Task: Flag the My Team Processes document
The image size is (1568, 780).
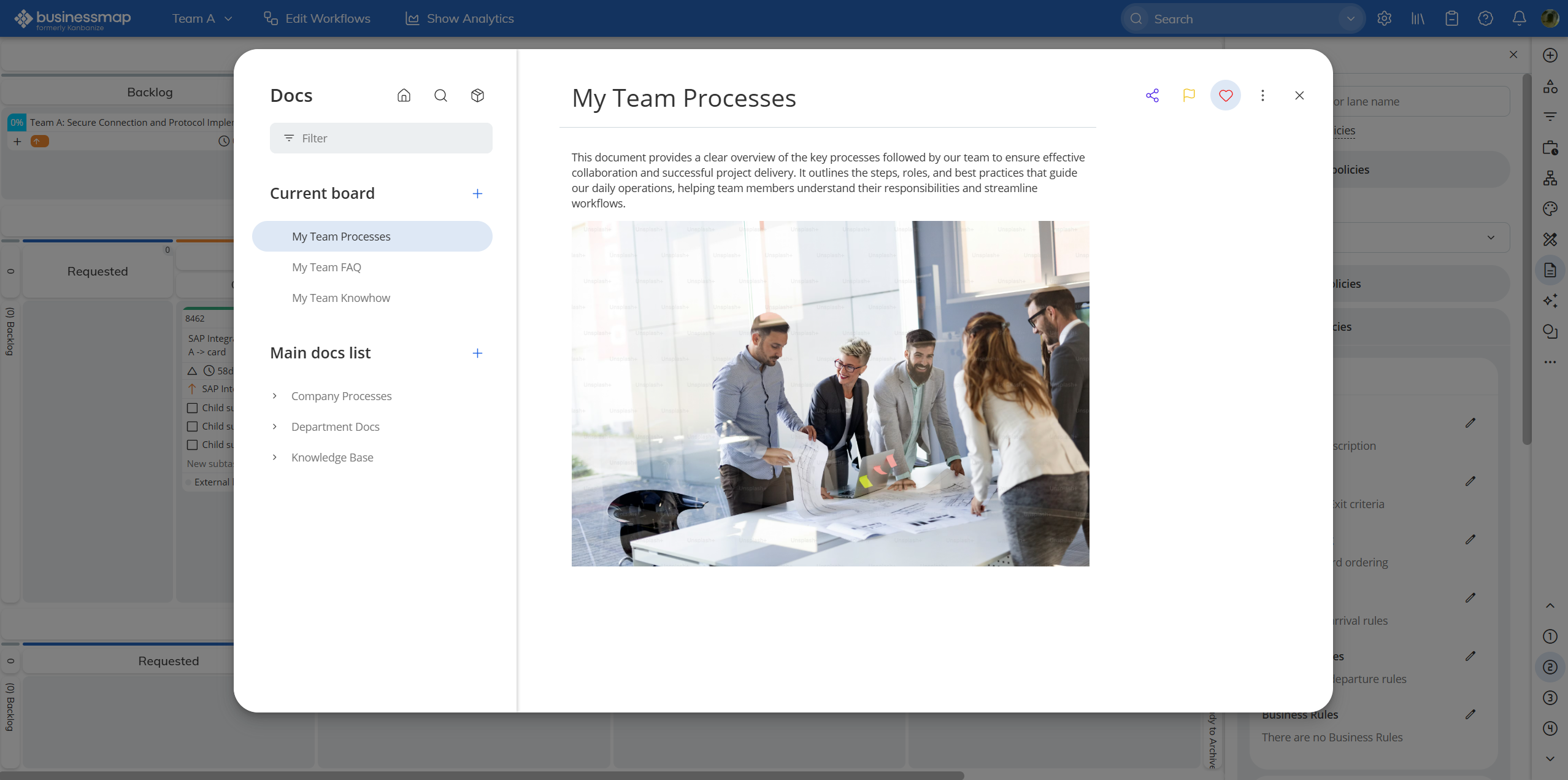Action: click(x=1188, y=95)
